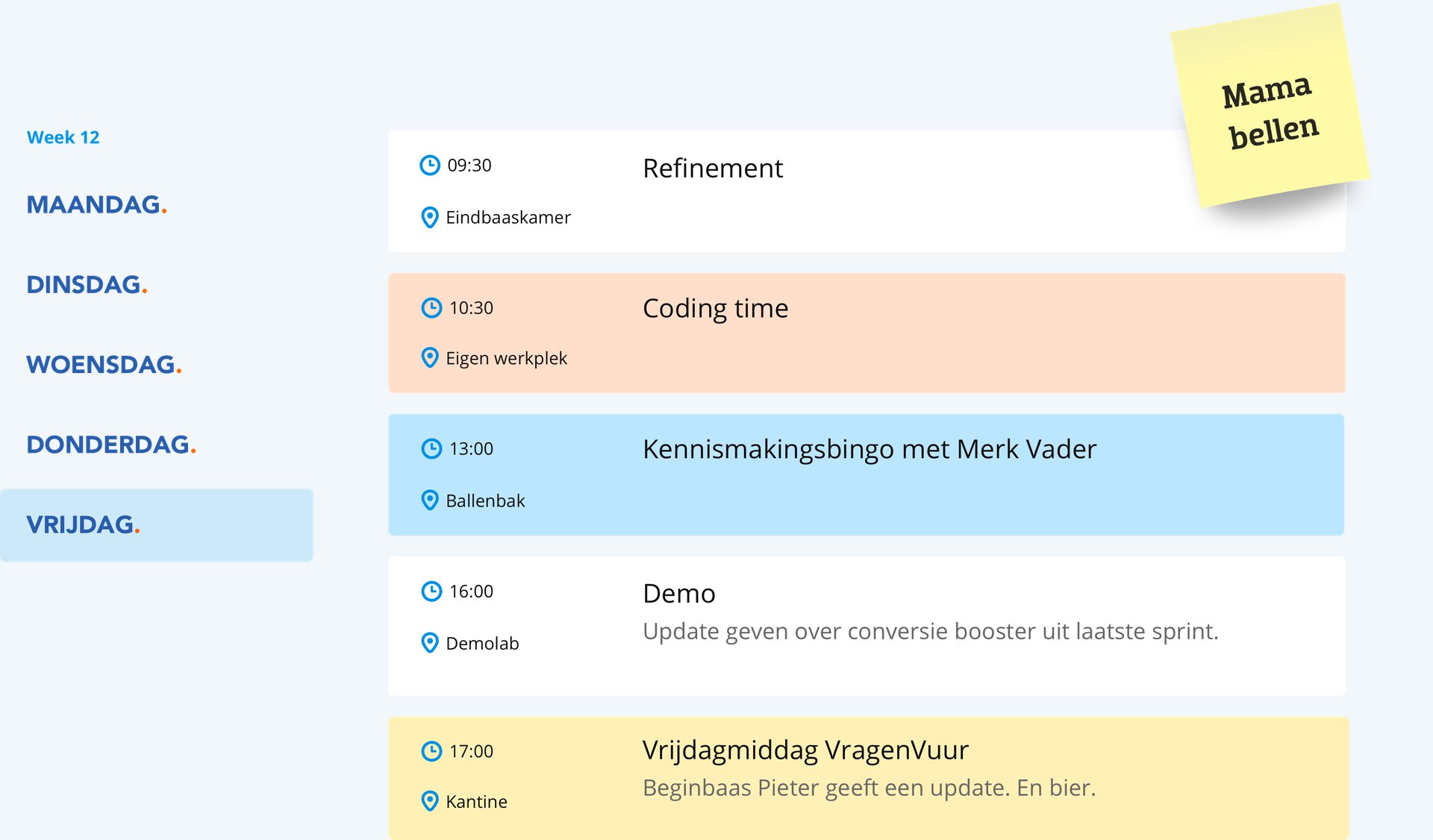Click the location pin next to Demolab
Image resolution: width=1433 pixels, height=840 pixels.
point(430,642)
